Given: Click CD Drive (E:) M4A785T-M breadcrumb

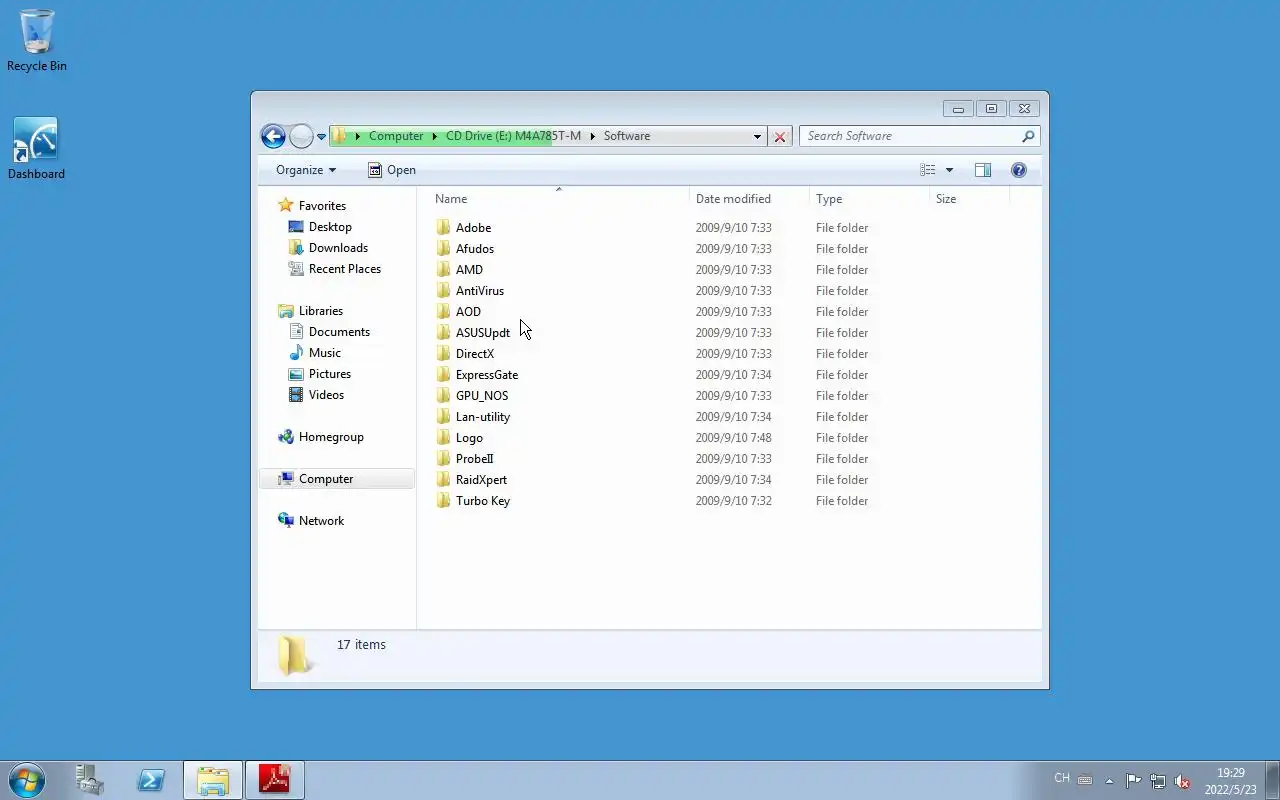Looking at the screenshot, I should pyautogui.click(x=513, y=136).
